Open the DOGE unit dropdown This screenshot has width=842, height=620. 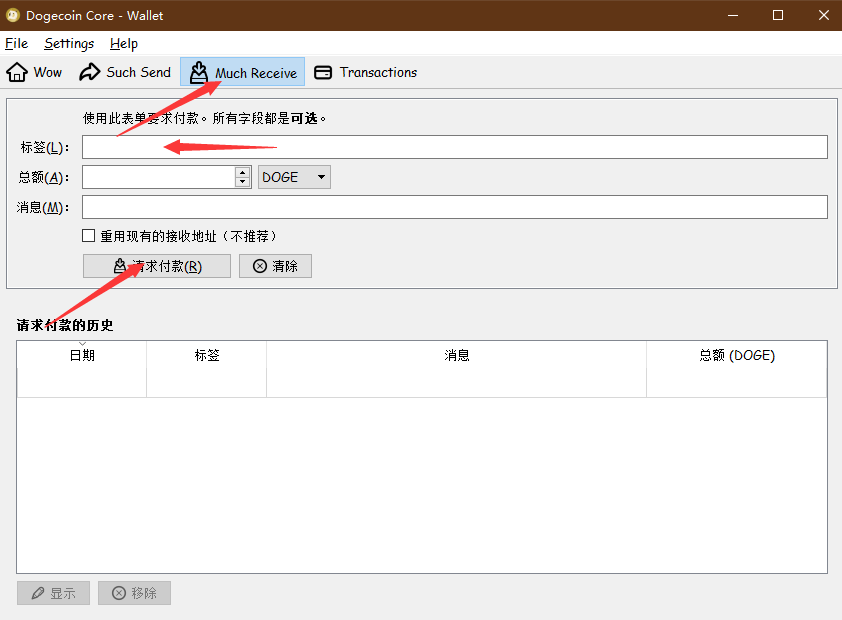click(x=294, y=177)
